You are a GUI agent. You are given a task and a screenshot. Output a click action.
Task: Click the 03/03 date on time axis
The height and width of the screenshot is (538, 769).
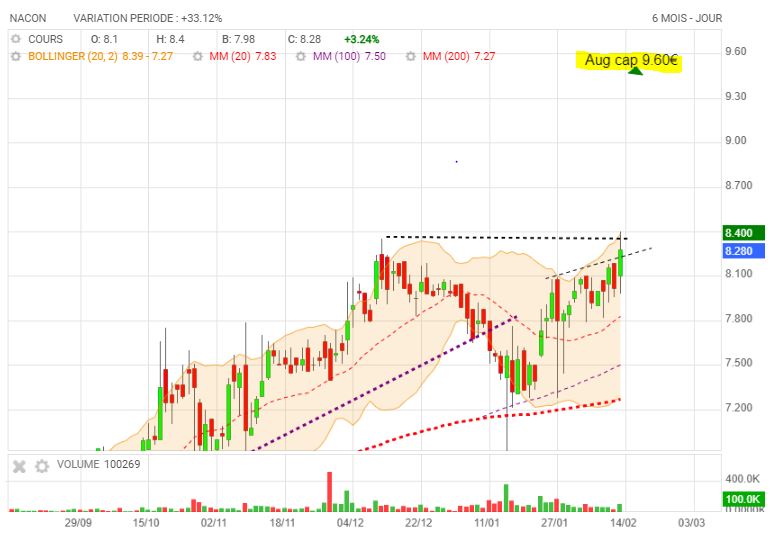(x=692, y=522)
